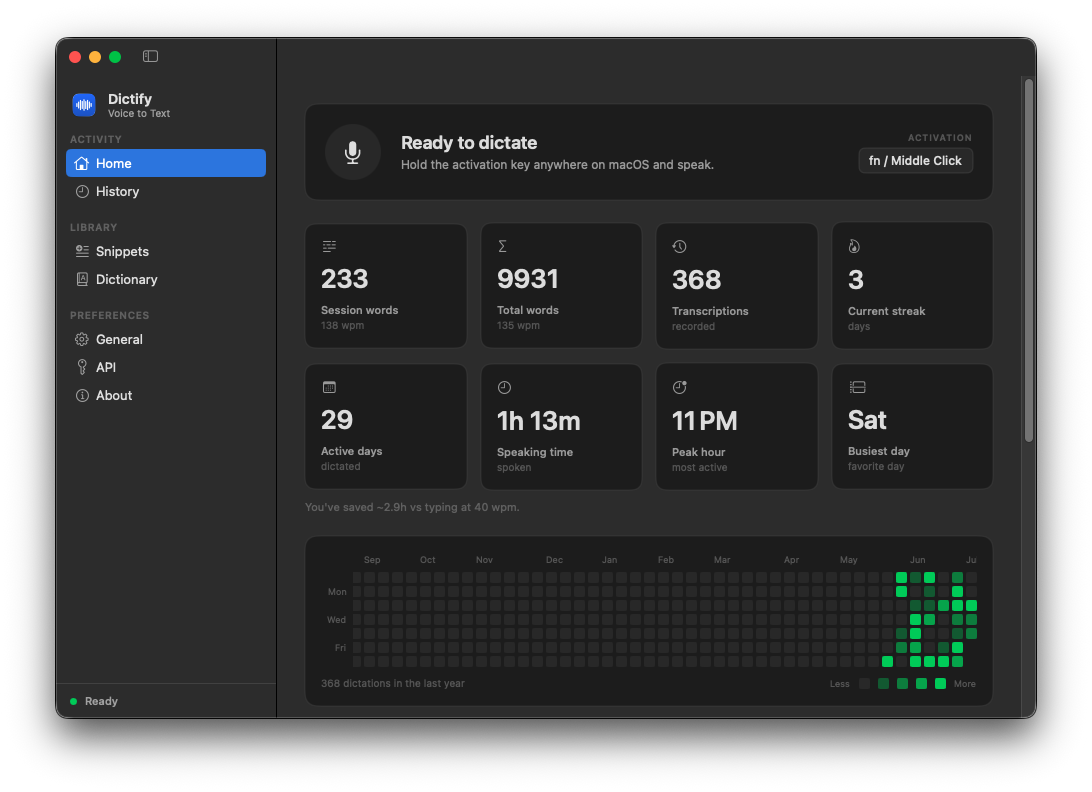Select the 1h 13m Speaking time card
Image resolution: width=1092 pixels, height=792 pixels.
coord(561,426)
